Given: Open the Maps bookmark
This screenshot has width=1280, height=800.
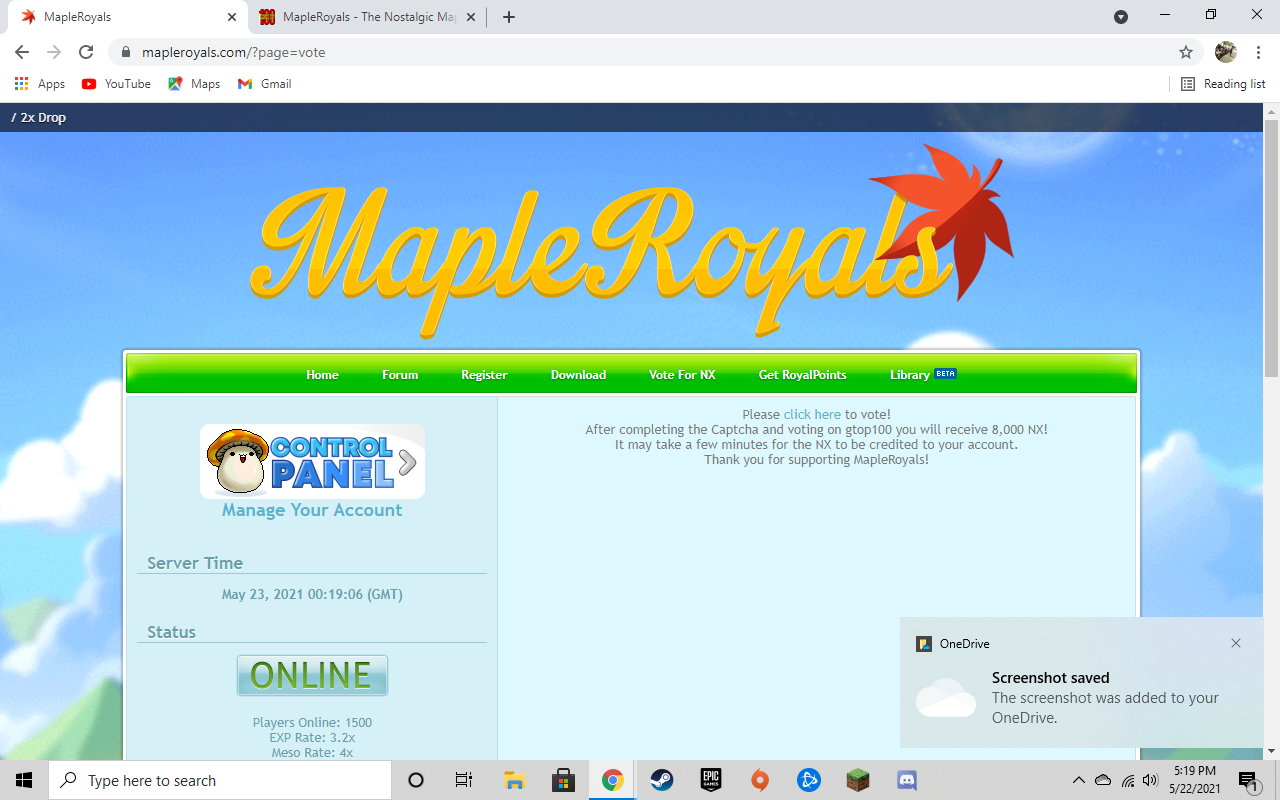Looking at the screenshot, I should 194,84.
